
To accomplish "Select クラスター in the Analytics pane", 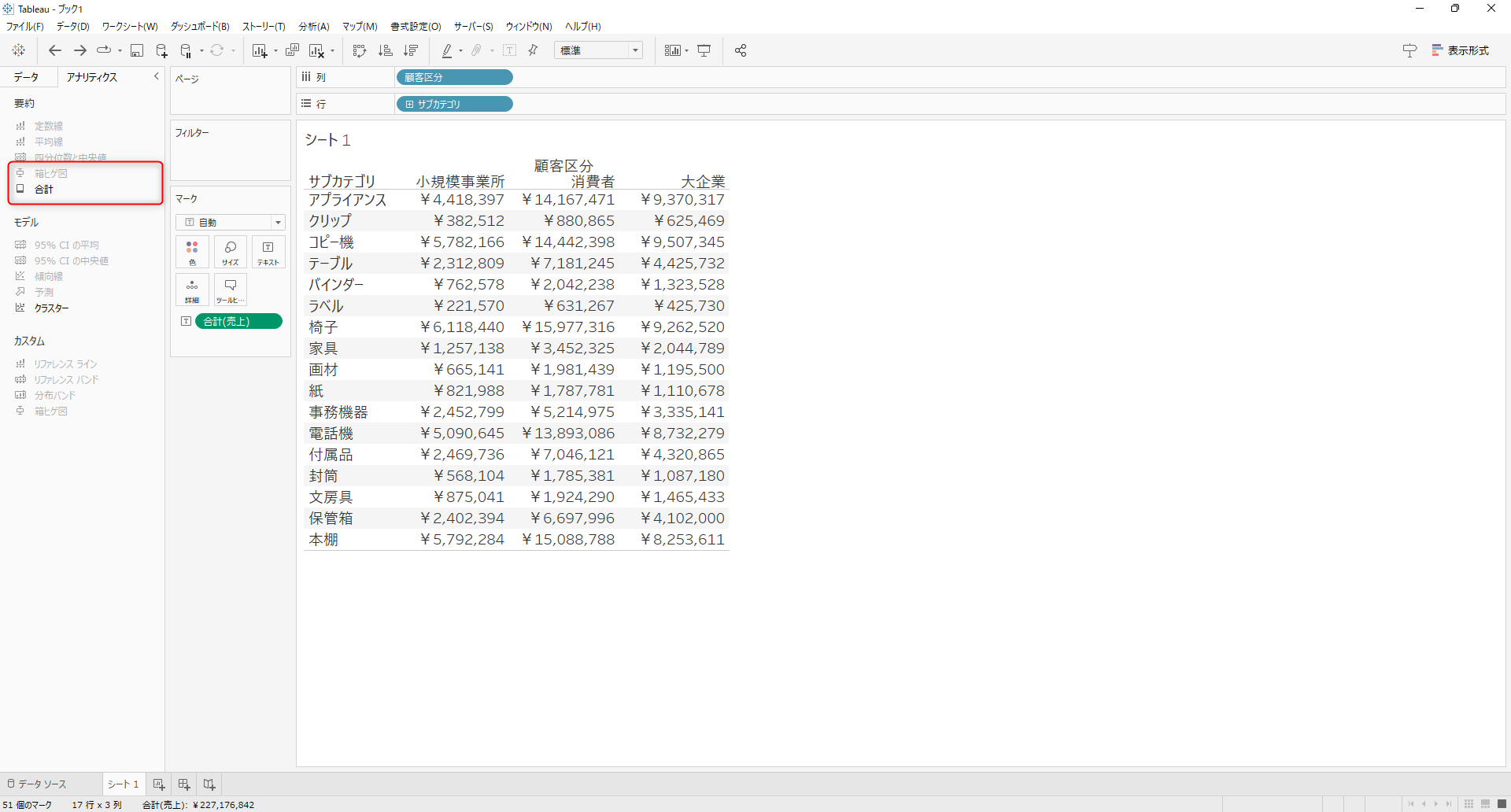I will pos(51,308).
